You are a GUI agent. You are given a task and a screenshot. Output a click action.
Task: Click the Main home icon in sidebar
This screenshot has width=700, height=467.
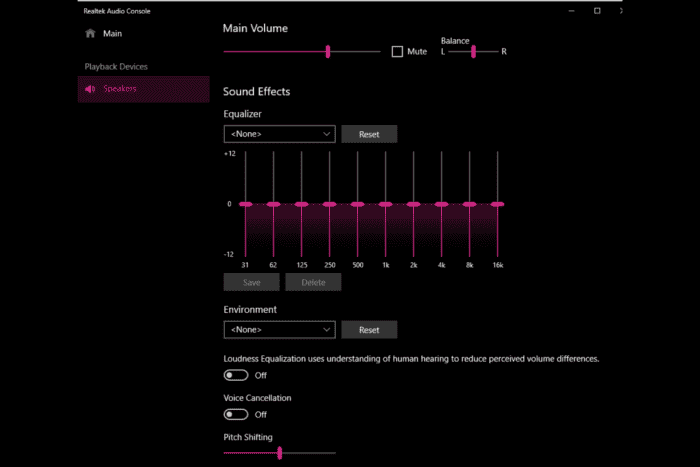coord(90,33)
